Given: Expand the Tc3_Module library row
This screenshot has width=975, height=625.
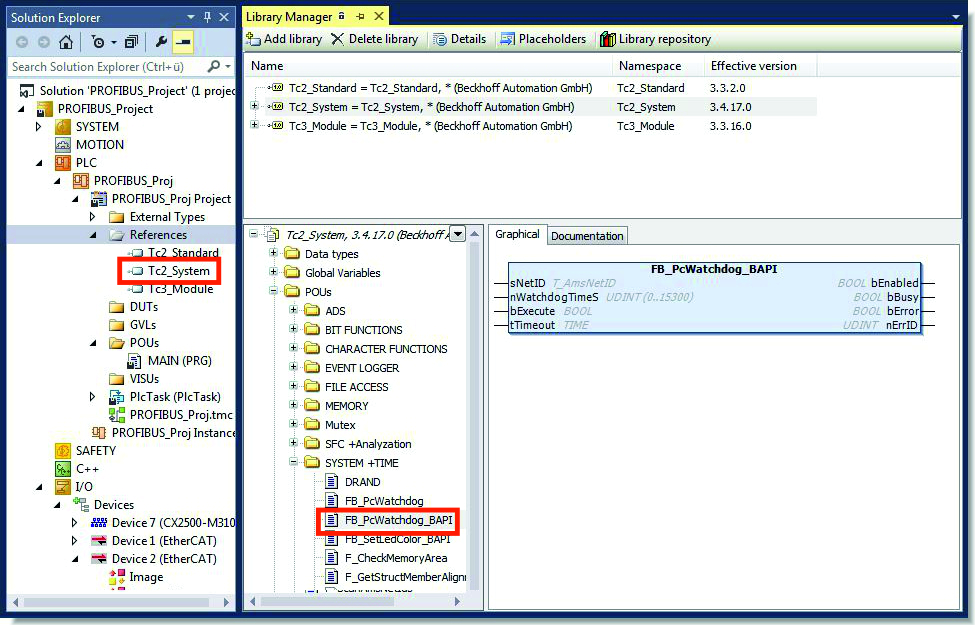Looking at the screenshot, I should 254,125.
